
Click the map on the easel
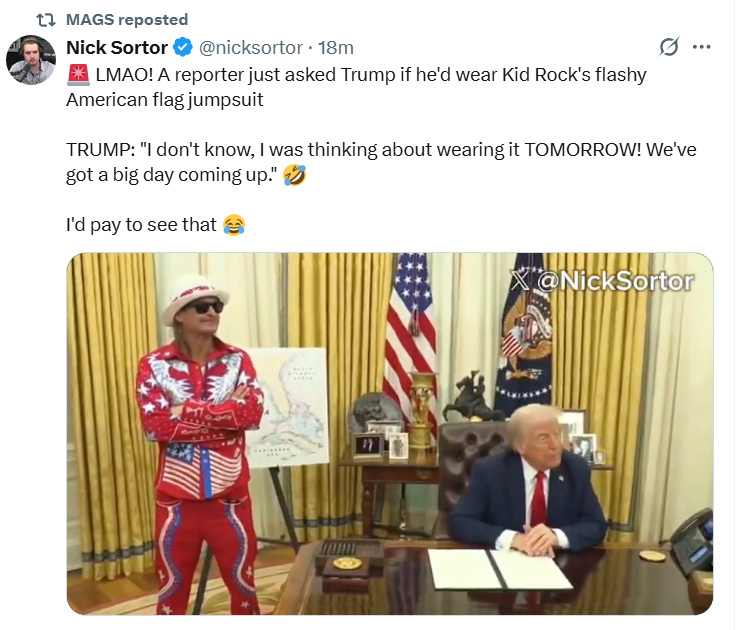(x=286, y=408)
